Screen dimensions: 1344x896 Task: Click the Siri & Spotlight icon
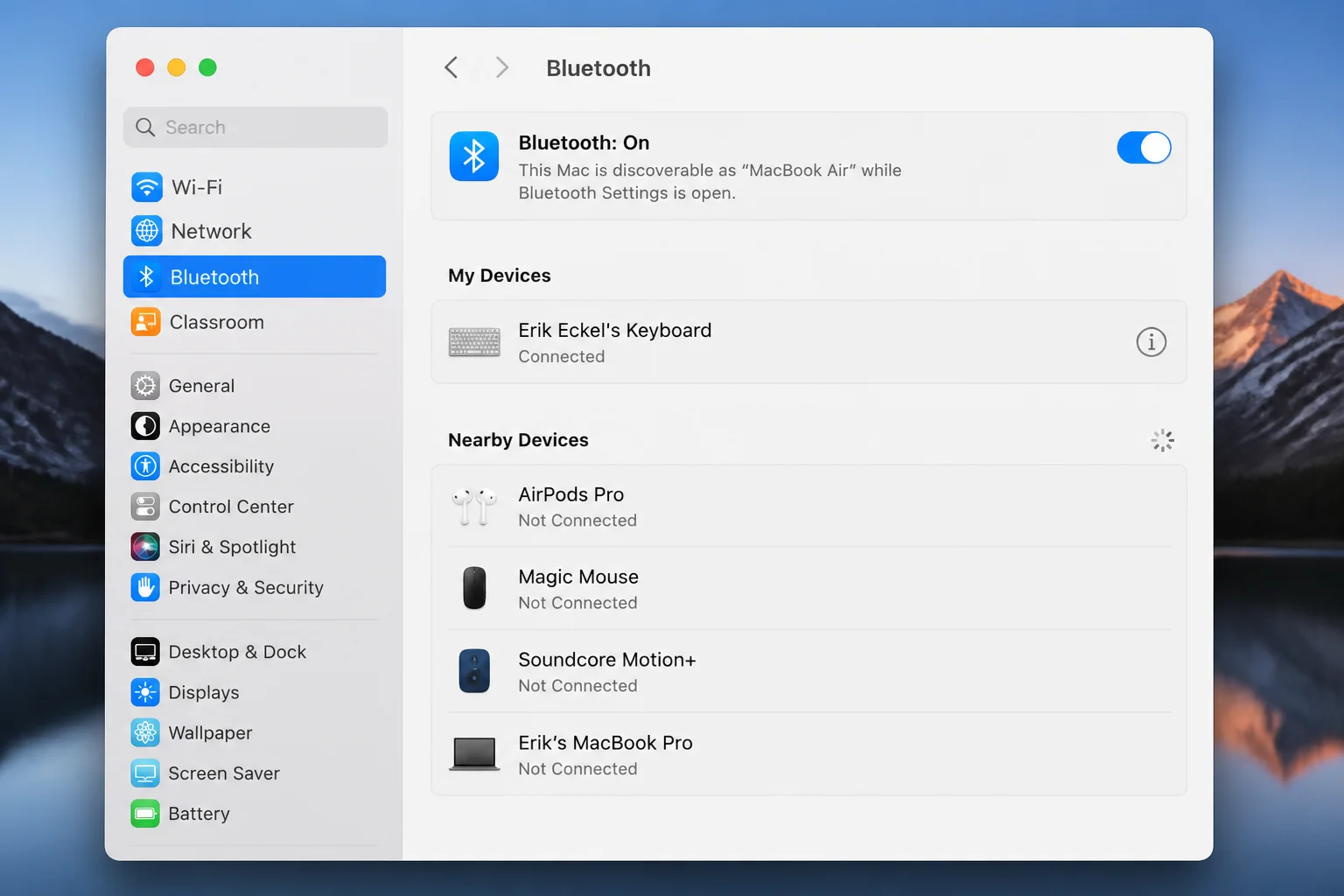pyautogui.click(x=145, y=547)
